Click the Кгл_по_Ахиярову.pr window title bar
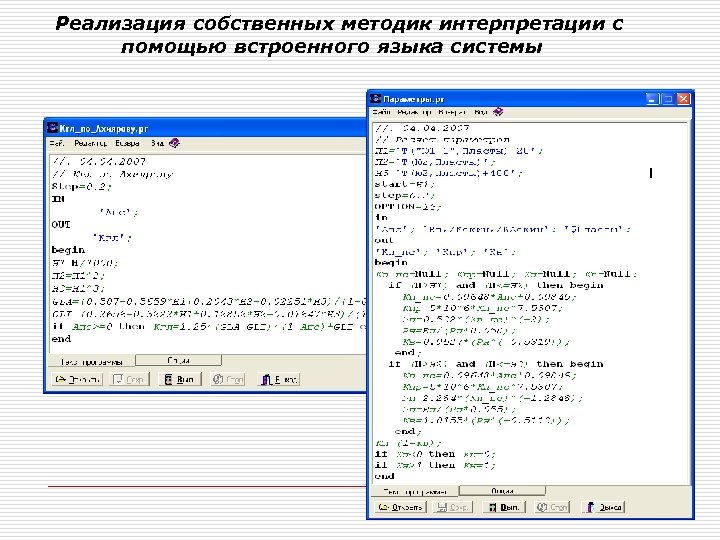This screenshot has height=540, width=720. coord(206,128)
